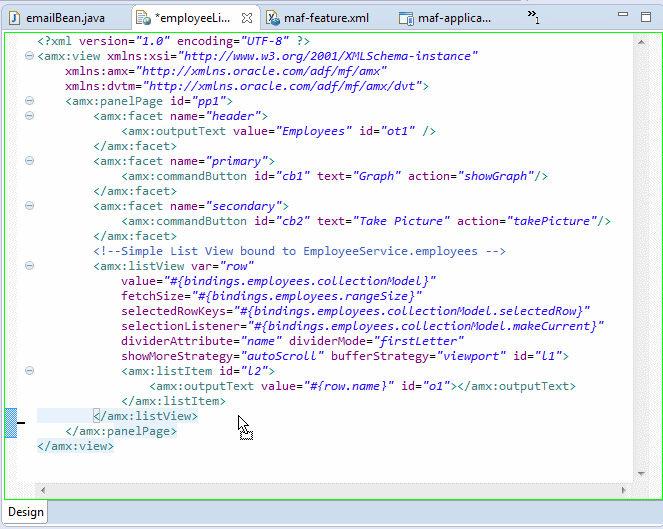Maximize the editor area
Screen dimensions: 663x529
coord(646,17)
